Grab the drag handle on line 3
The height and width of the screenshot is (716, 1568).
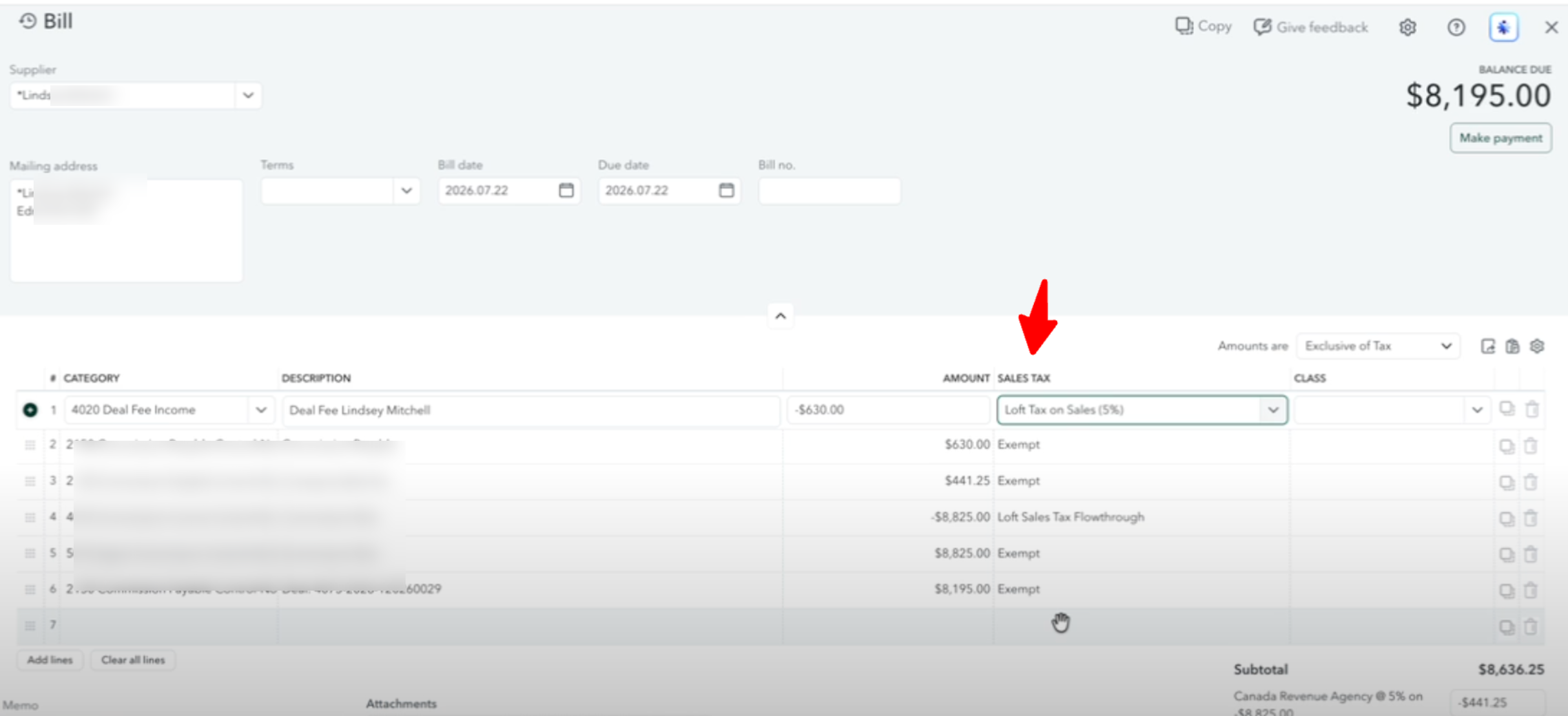pos(30,481)
